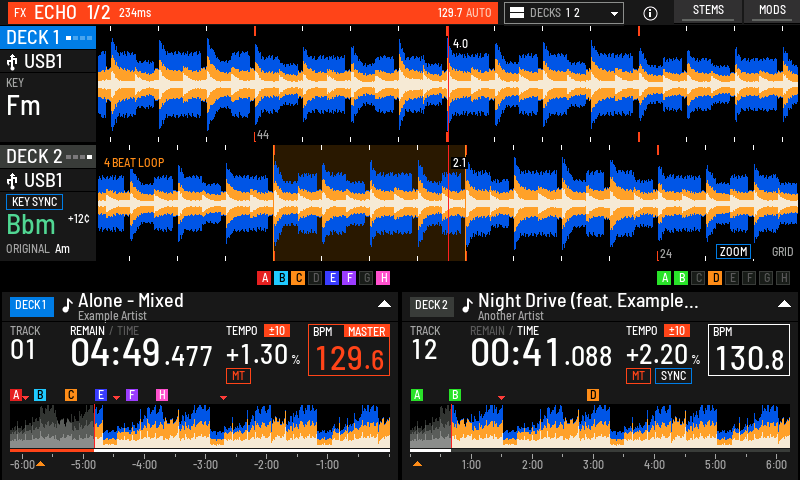Trigger Deck 1 empty hot cue D slot
This screenshot has width=800, height=480.
315,278
